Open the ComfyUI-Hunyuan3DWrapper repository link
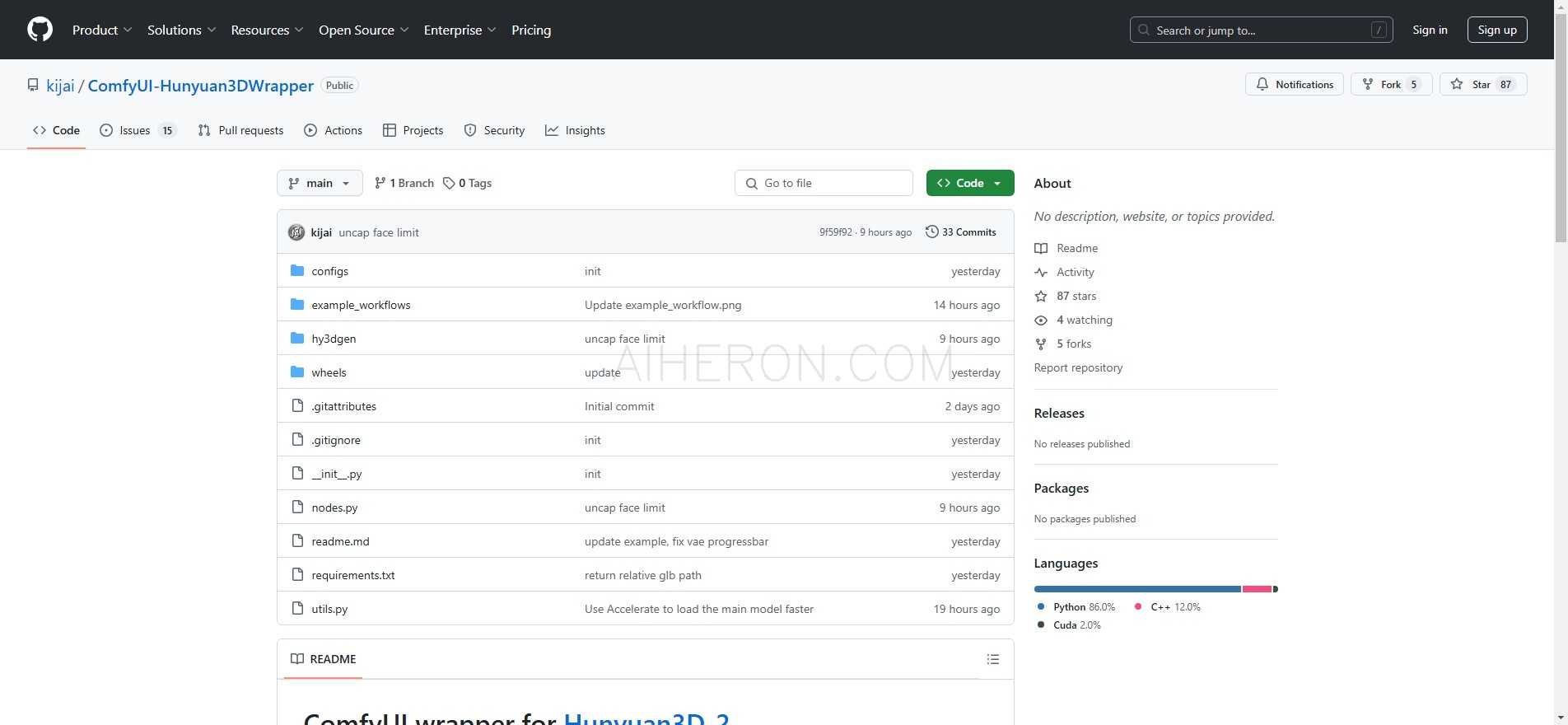 click(x=200, y=86)
